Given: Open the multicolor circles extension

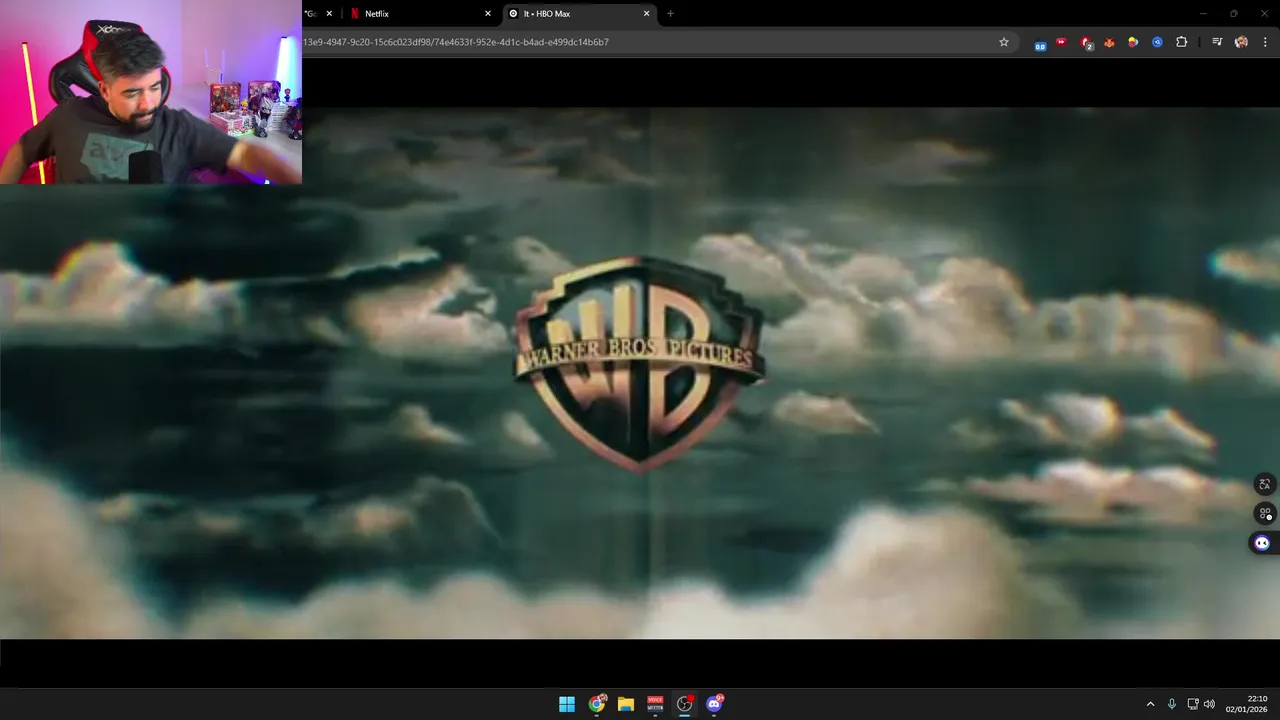Looking at the screenshot, I should click(1133, 42).
